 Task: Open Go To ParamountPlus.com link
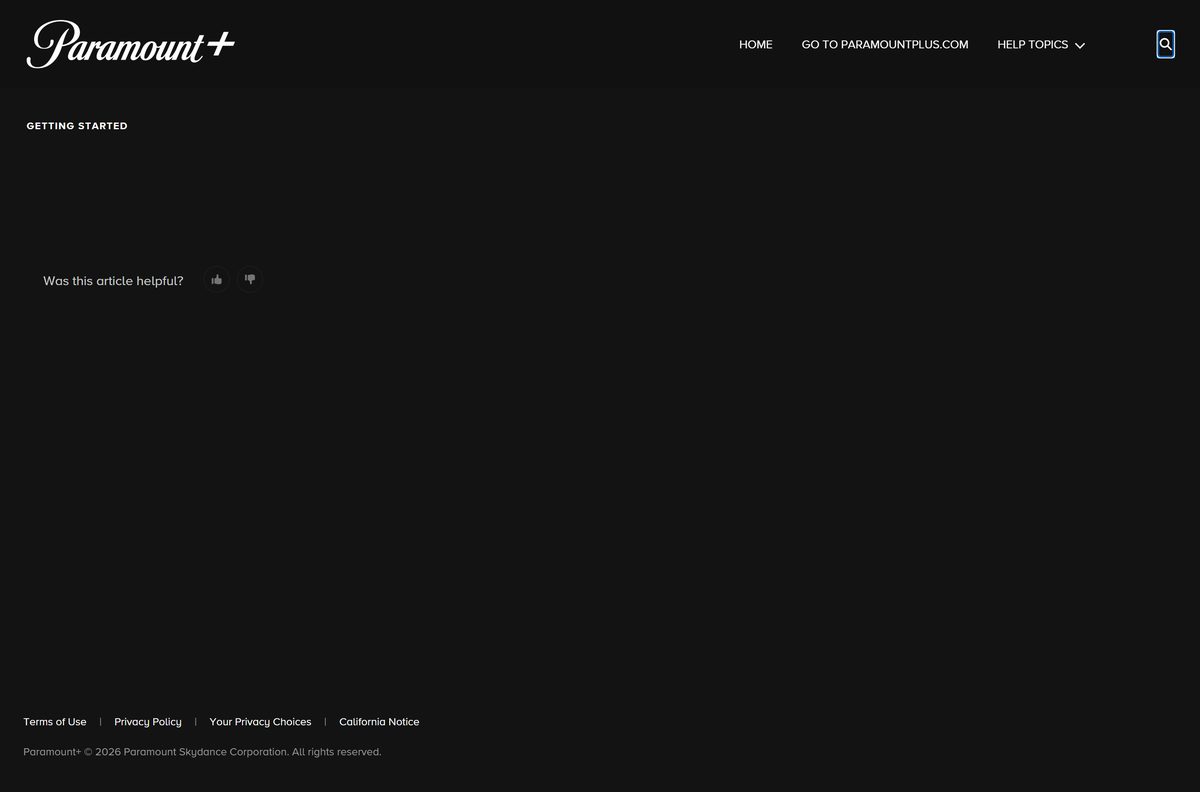click(x=885, y=45)
